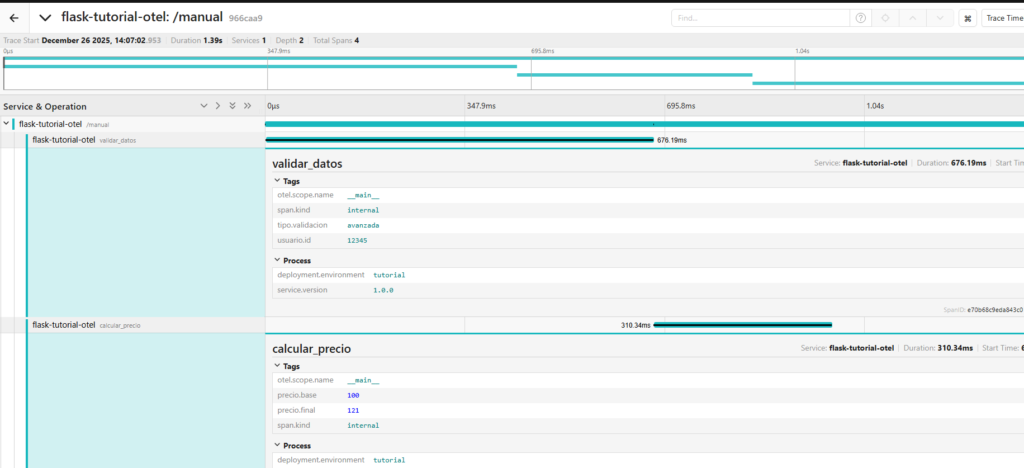
Task: Click the Expand All double-down chevron
Action: (x=232, y=106)
